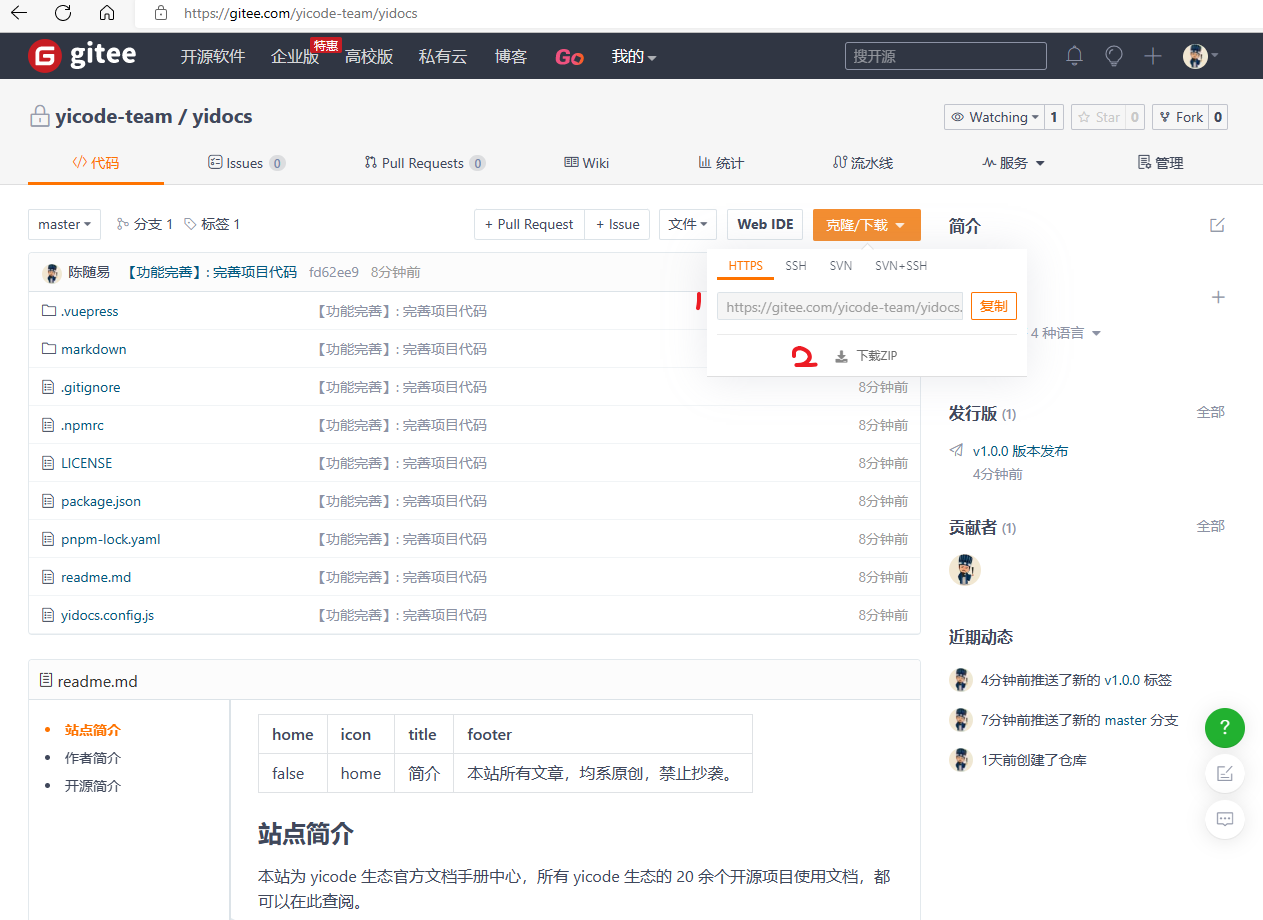Select the SVN+SSH clone tab
Screen dimensions: 1263x920
(x=901, y=266)
